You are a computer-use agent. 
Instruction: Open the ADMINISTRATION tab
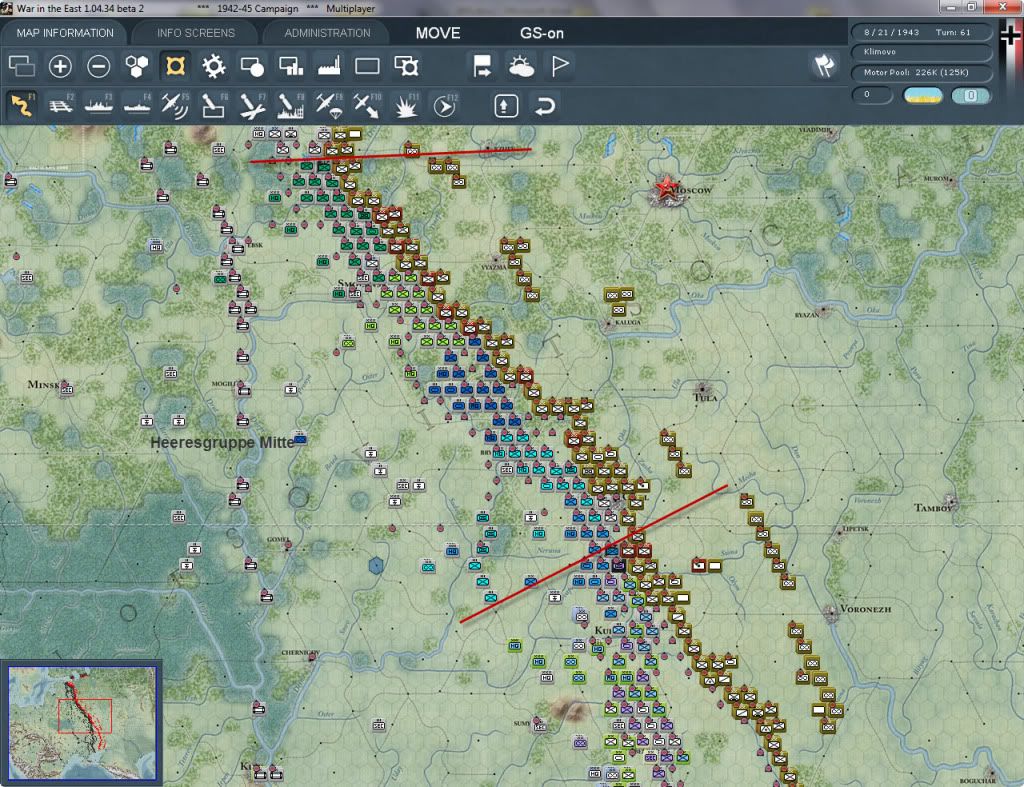point(327,33)
